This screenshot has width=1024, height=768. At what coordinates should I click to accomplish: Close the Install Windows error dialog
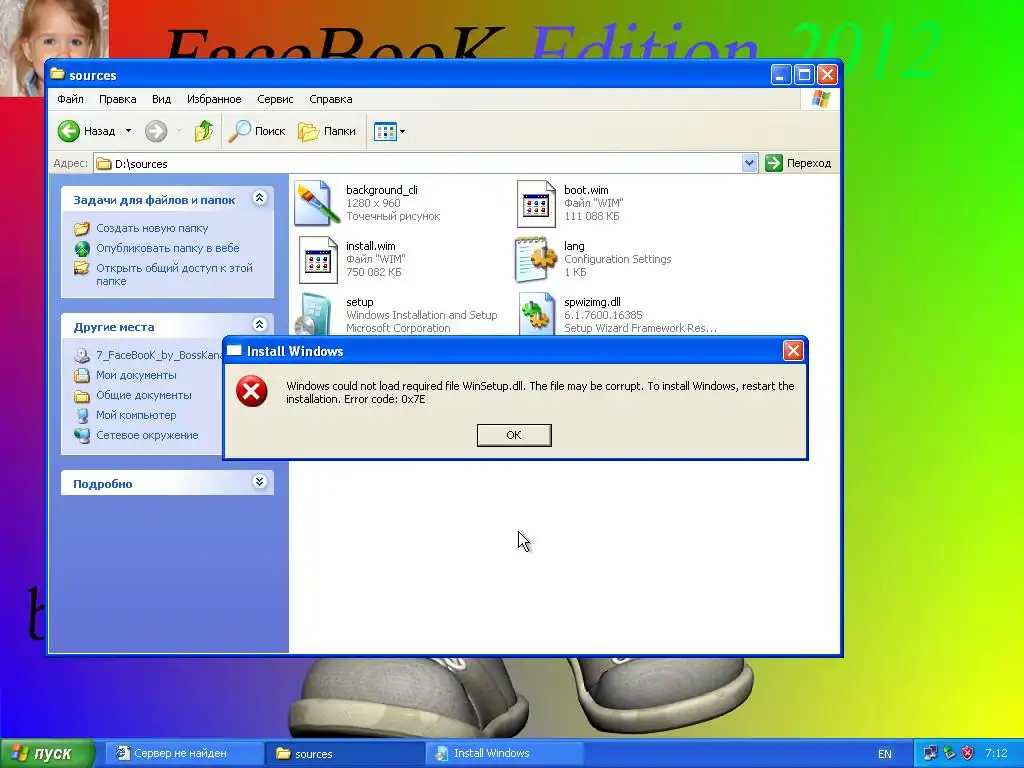pyautogui.click(x=793, y=351)
